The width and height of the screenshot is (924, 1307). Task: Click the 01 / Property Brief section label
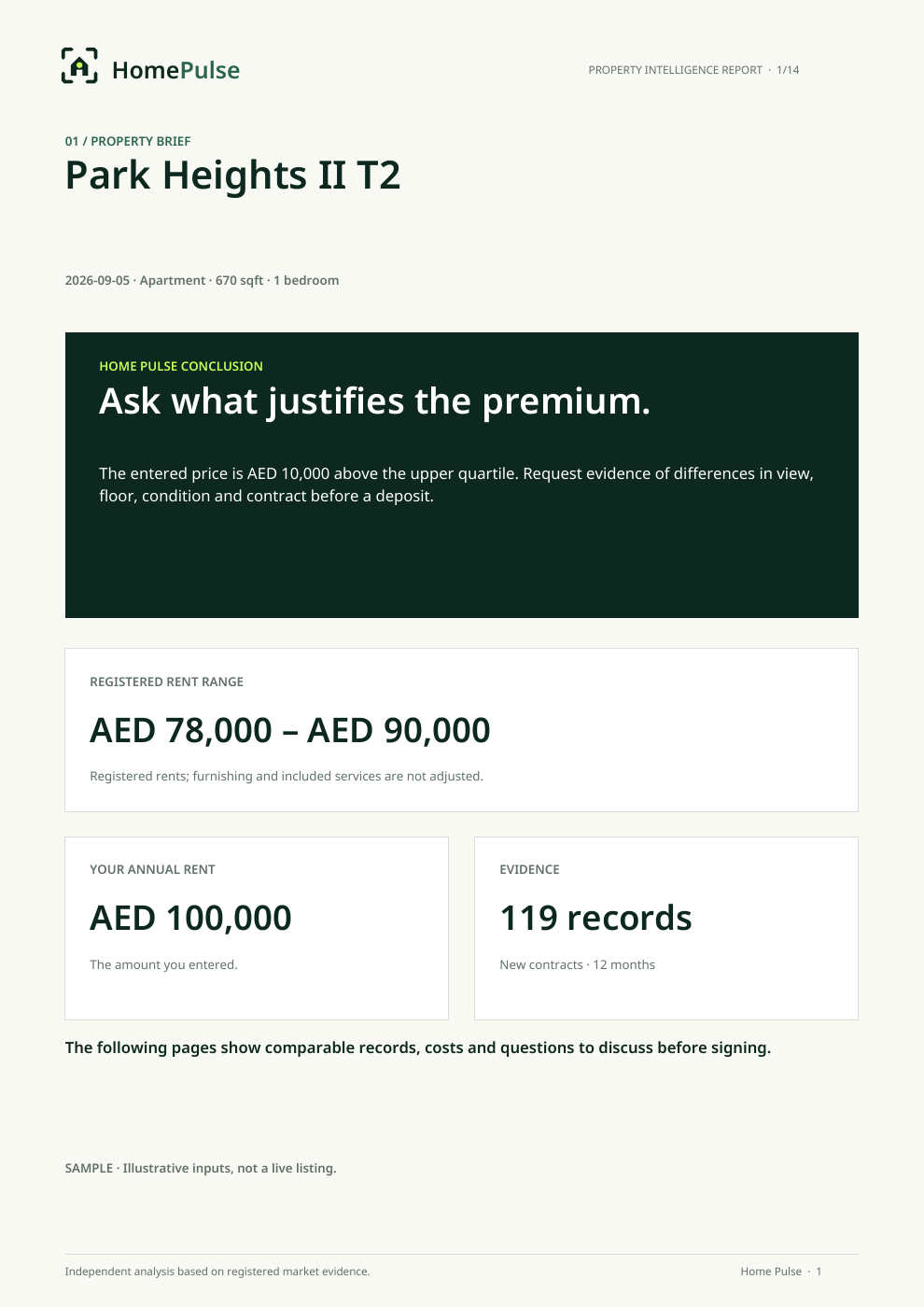pyautogui.click(x=128, y=141)
